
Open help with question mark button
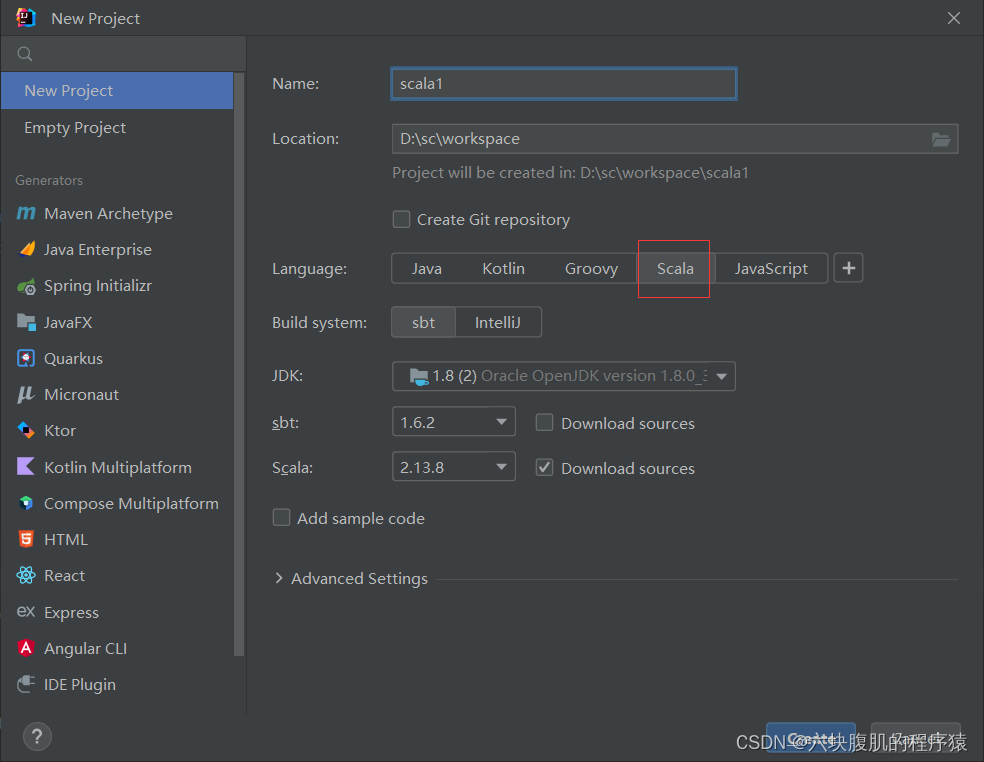click(37, 736)
